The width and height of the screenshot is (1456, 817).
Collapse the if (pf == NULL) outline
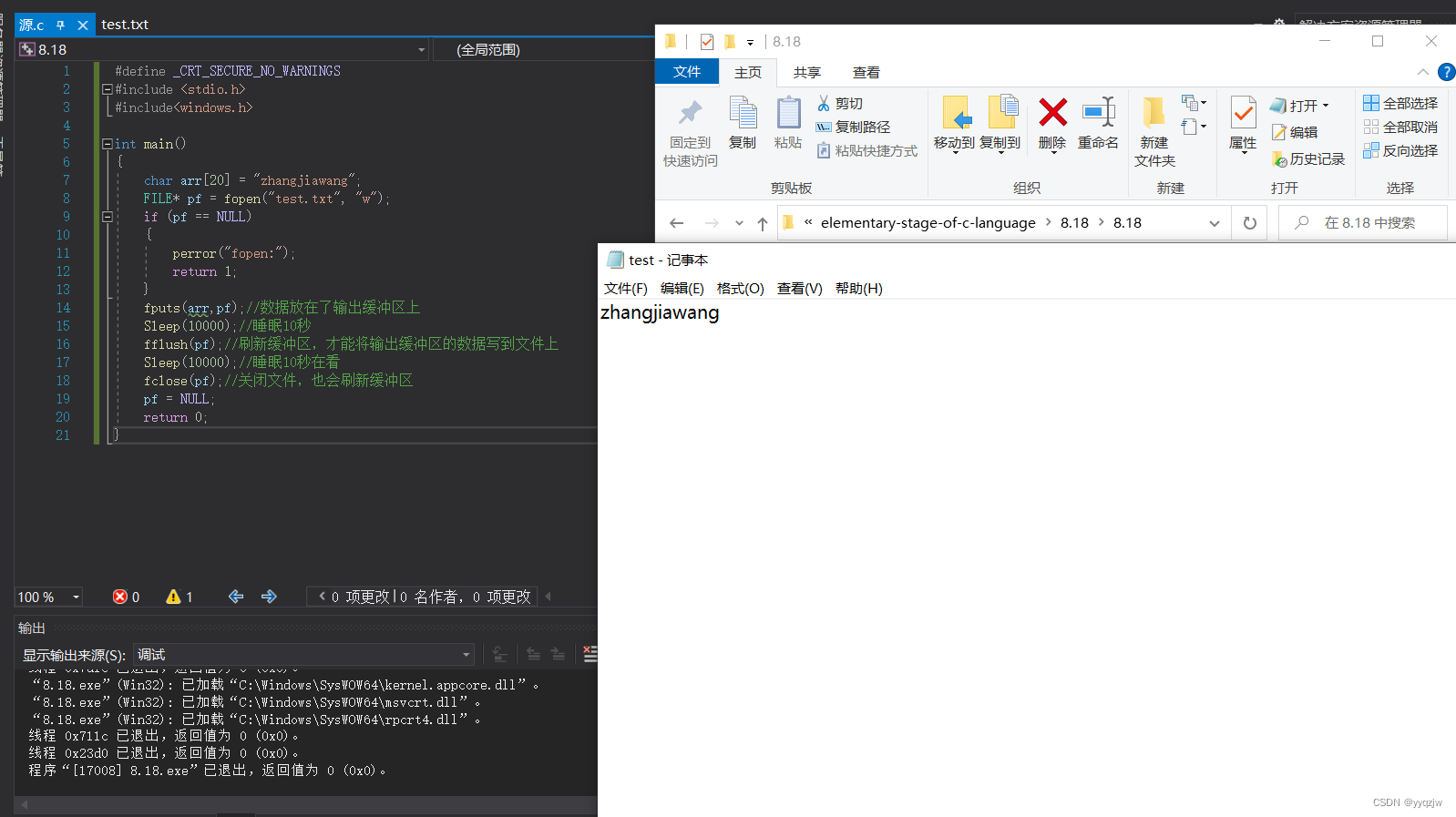pos(107,217)
